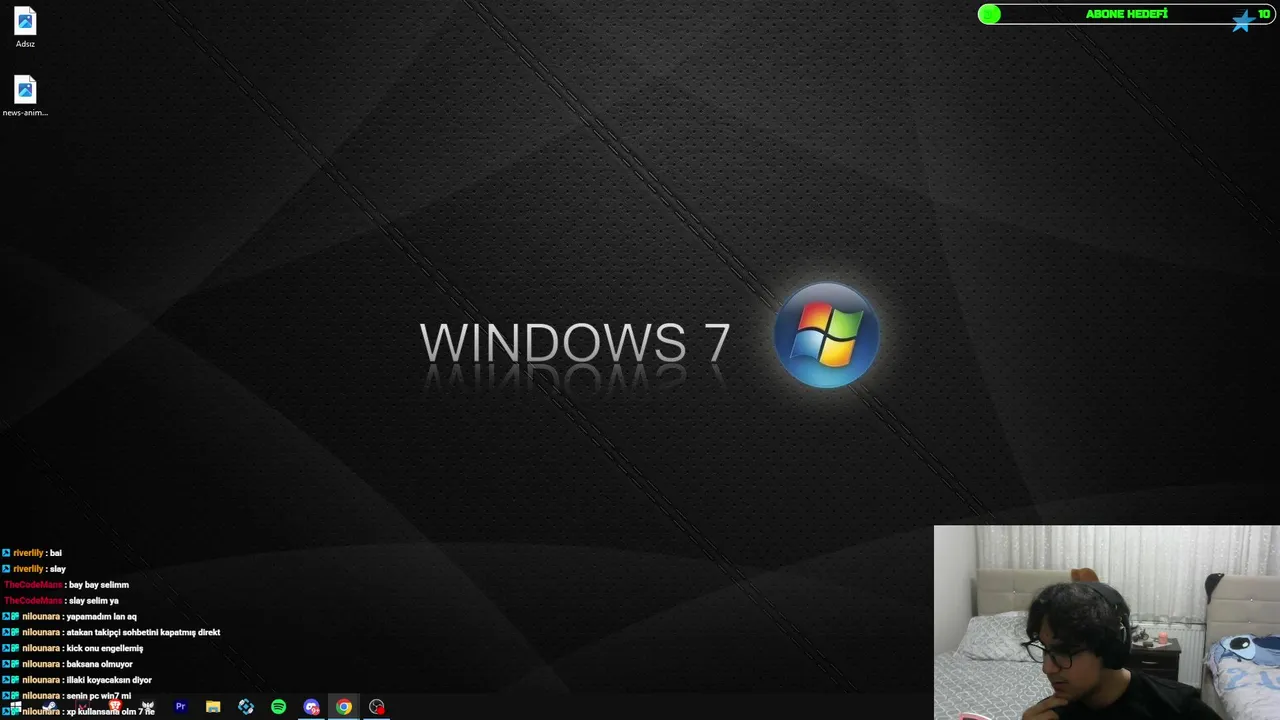Screen dimensions: 1280x720
Task: Open Discord with notification badge
Action: [x=311, y=706]
